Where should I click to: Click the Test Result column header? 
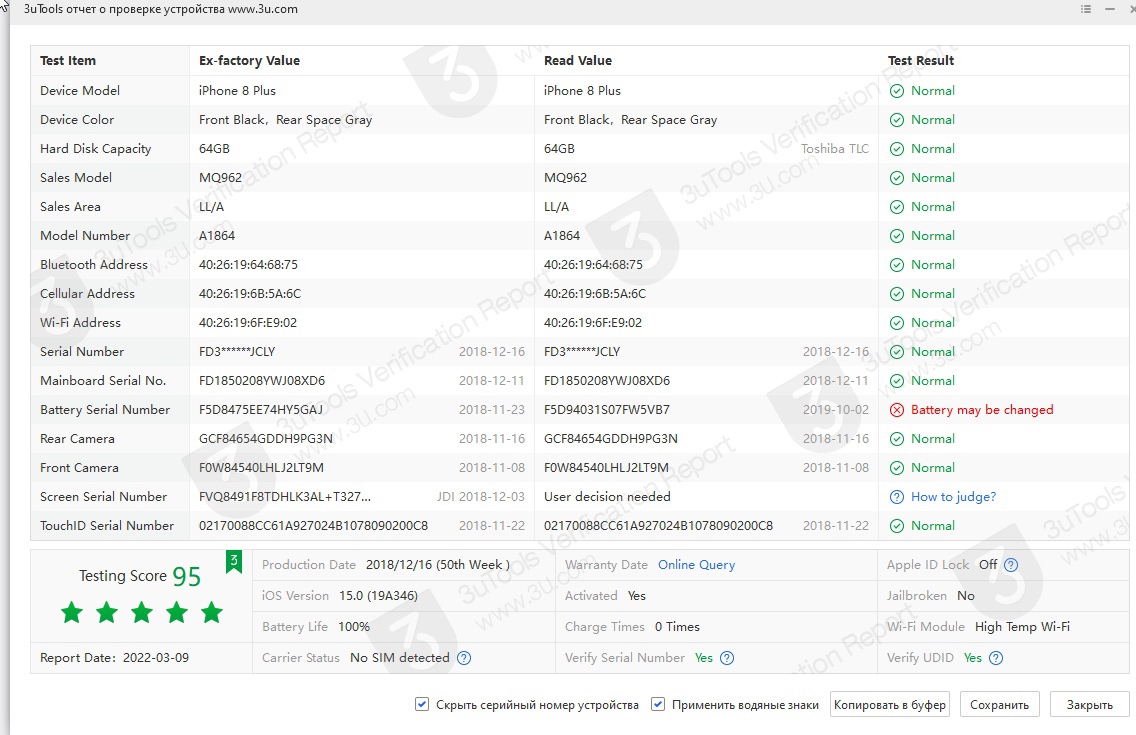[921, 61]
